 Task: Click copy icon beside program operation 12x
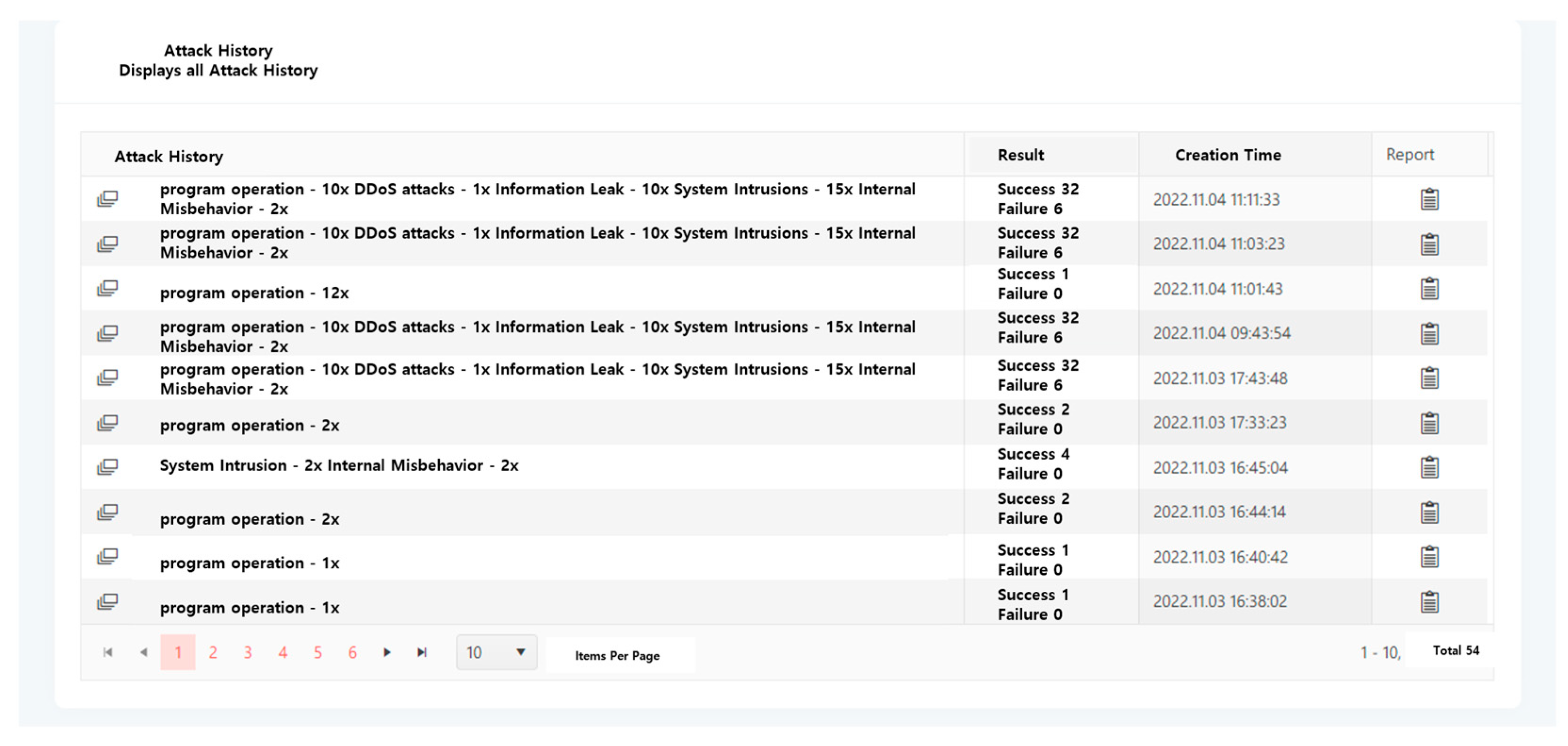pos(107,288)
